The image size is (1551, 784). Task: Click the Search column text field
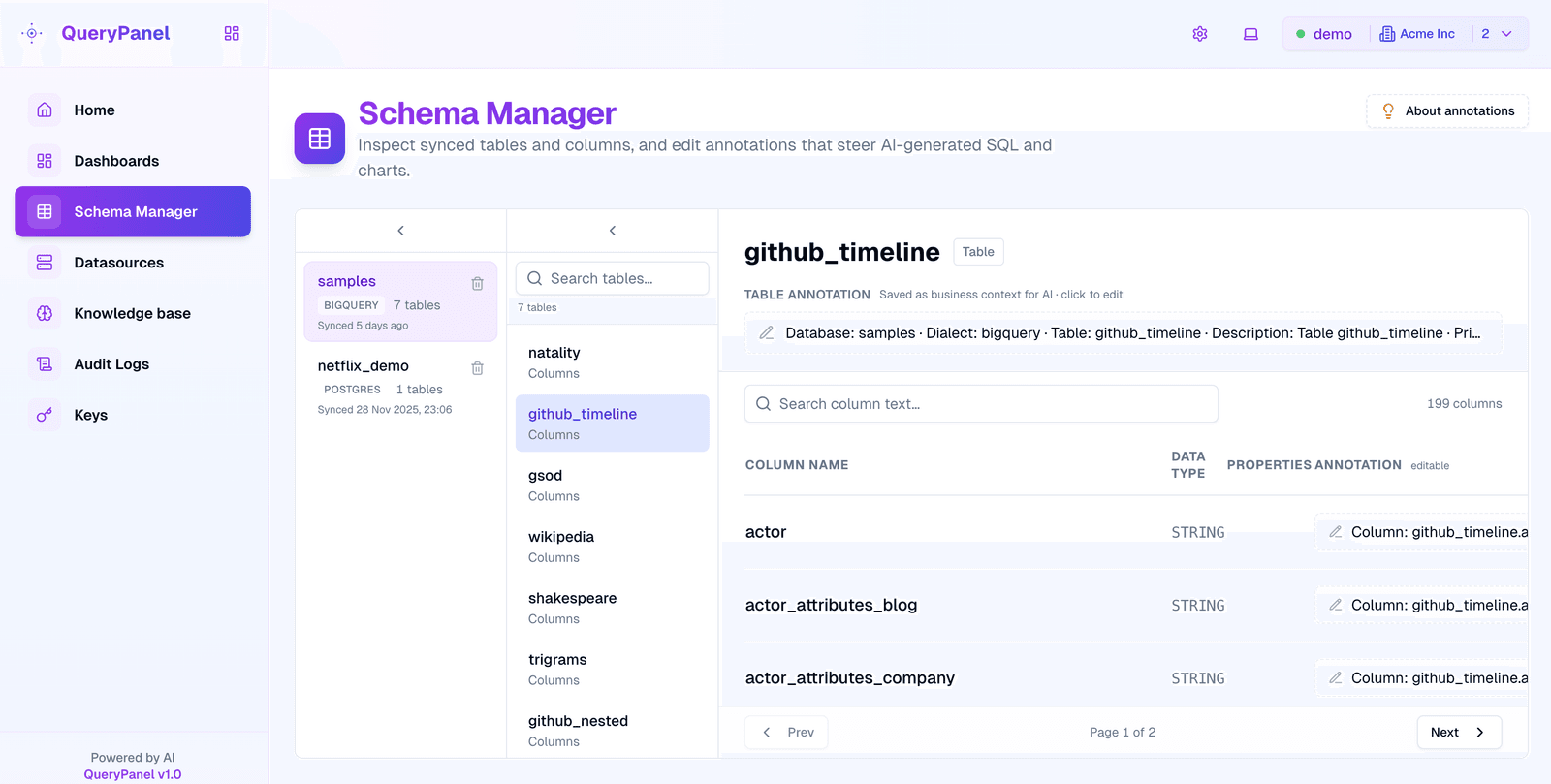[981, 404]
